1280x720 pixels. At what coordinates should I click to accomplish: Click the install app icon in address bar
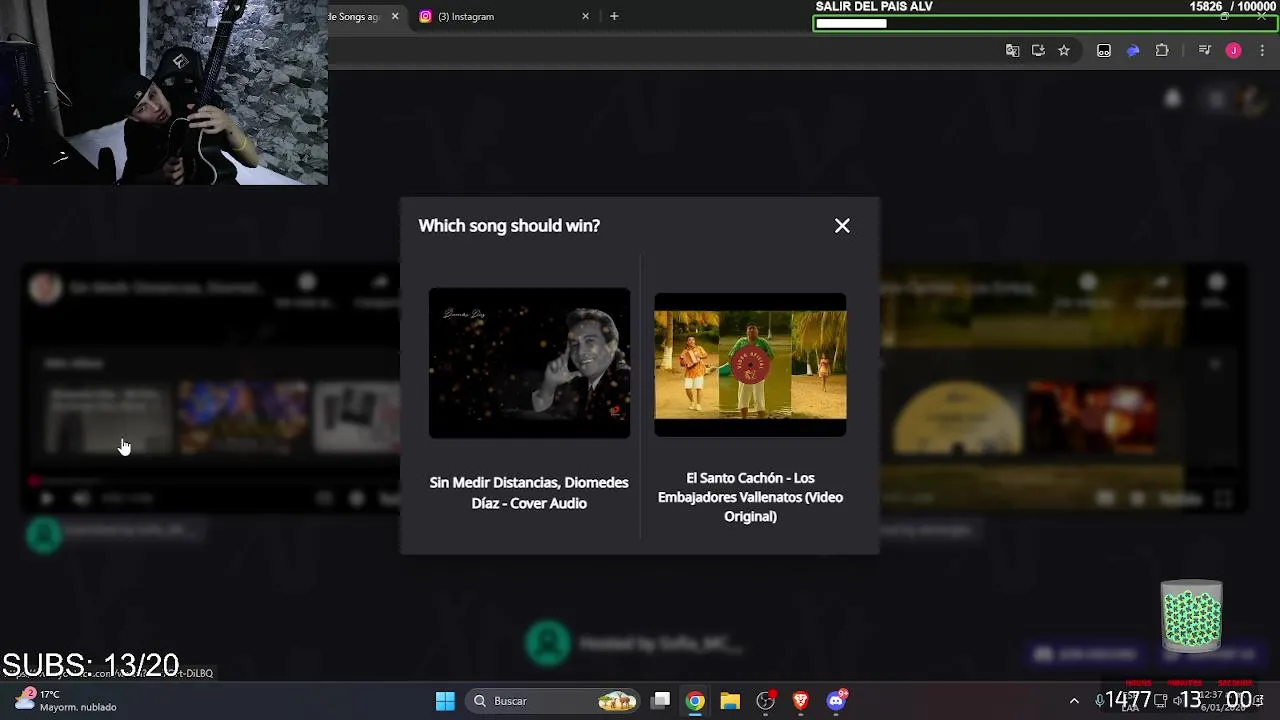point(1038,51)
